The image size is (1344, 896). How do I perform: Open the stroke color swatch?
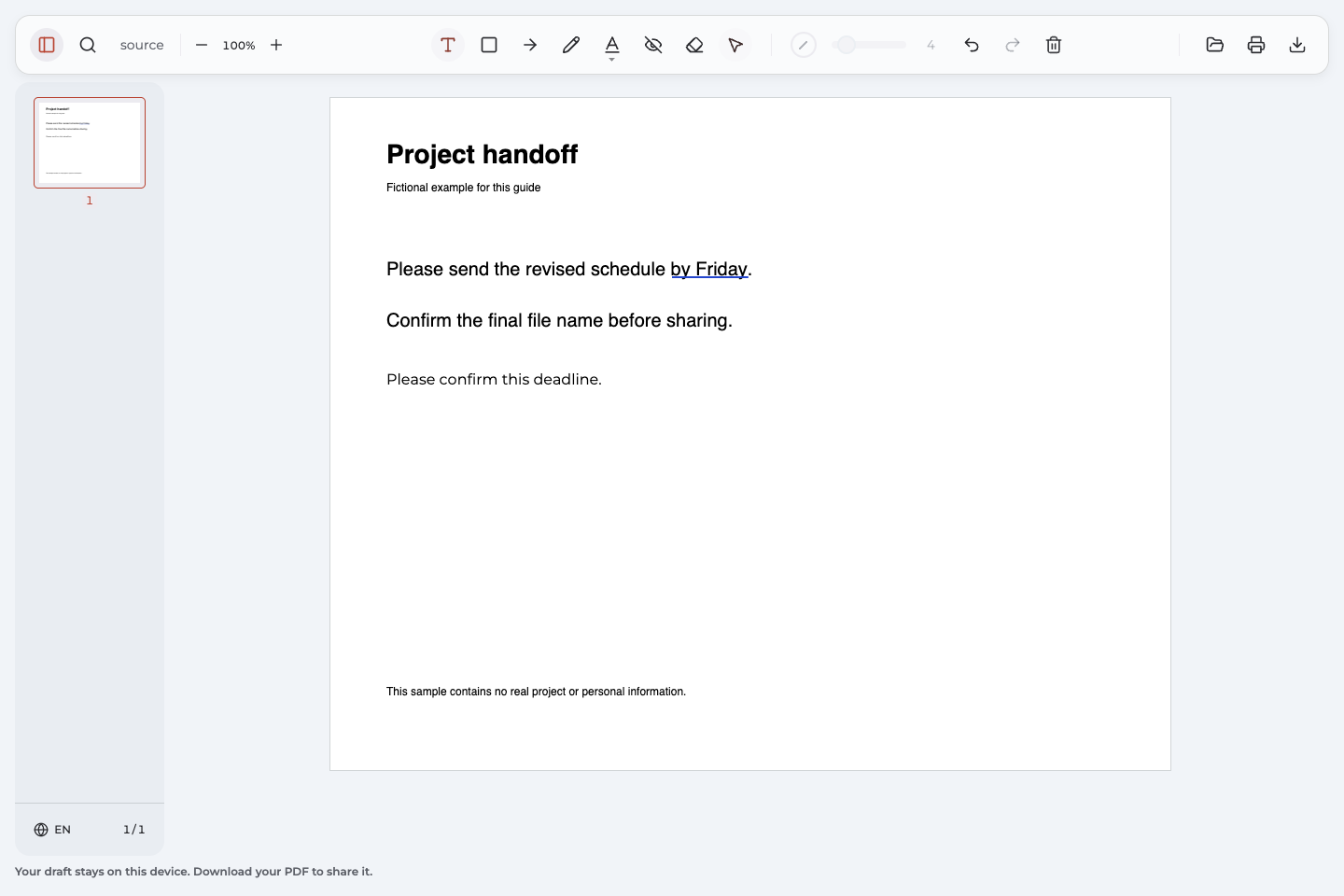click(x=804, y=45)
